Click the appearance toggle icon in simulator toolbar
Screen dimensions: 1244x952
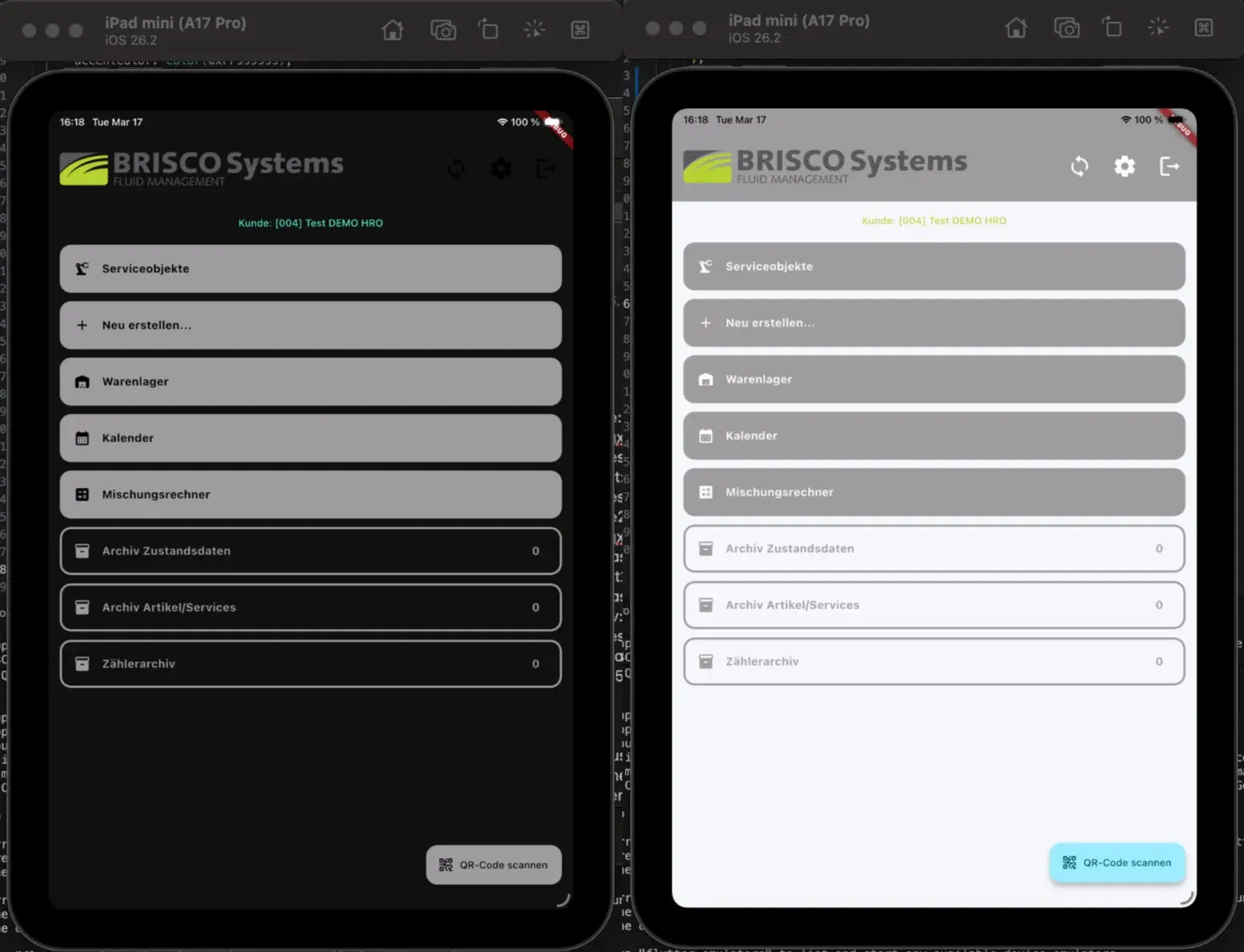534,29
